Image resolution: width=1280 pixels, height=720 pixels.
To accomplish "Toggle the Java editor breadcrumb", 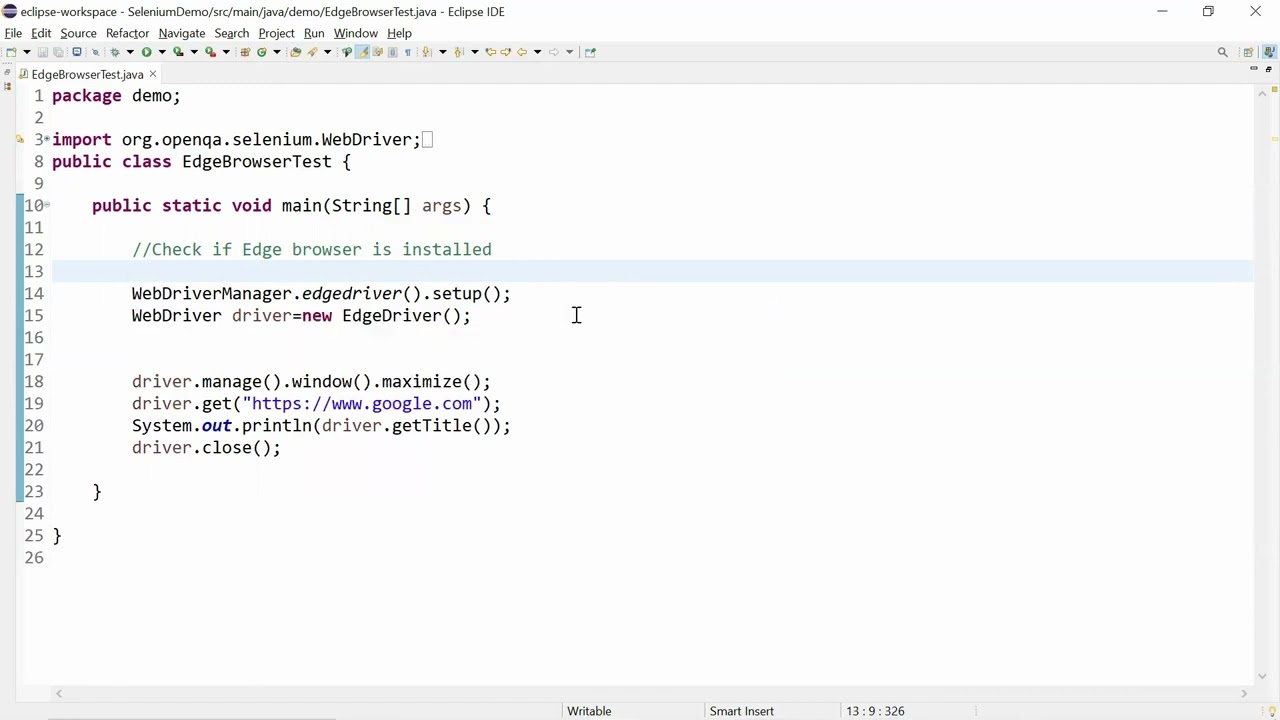I will 346,52.
